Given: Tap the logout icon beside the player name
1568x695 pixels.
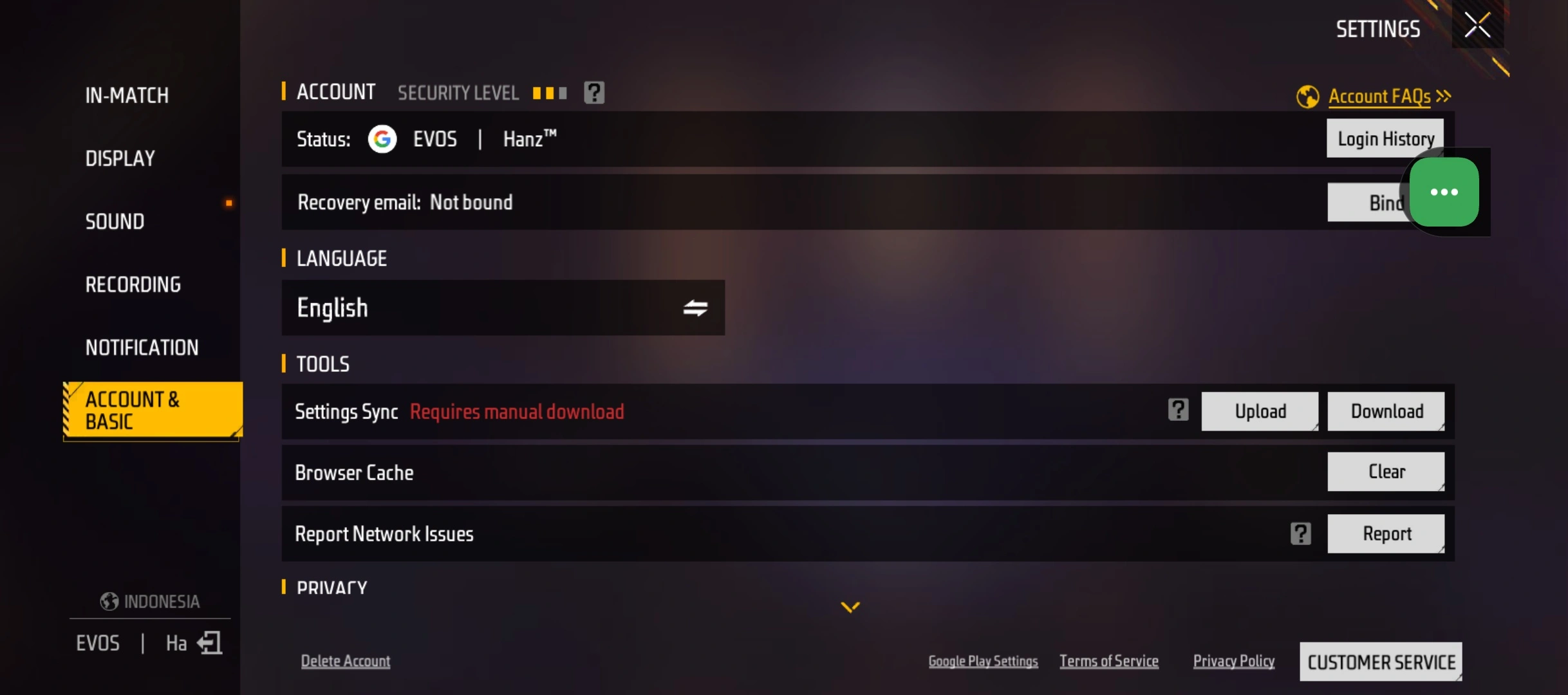Looking at the screenshot, I should pos(209,642).
